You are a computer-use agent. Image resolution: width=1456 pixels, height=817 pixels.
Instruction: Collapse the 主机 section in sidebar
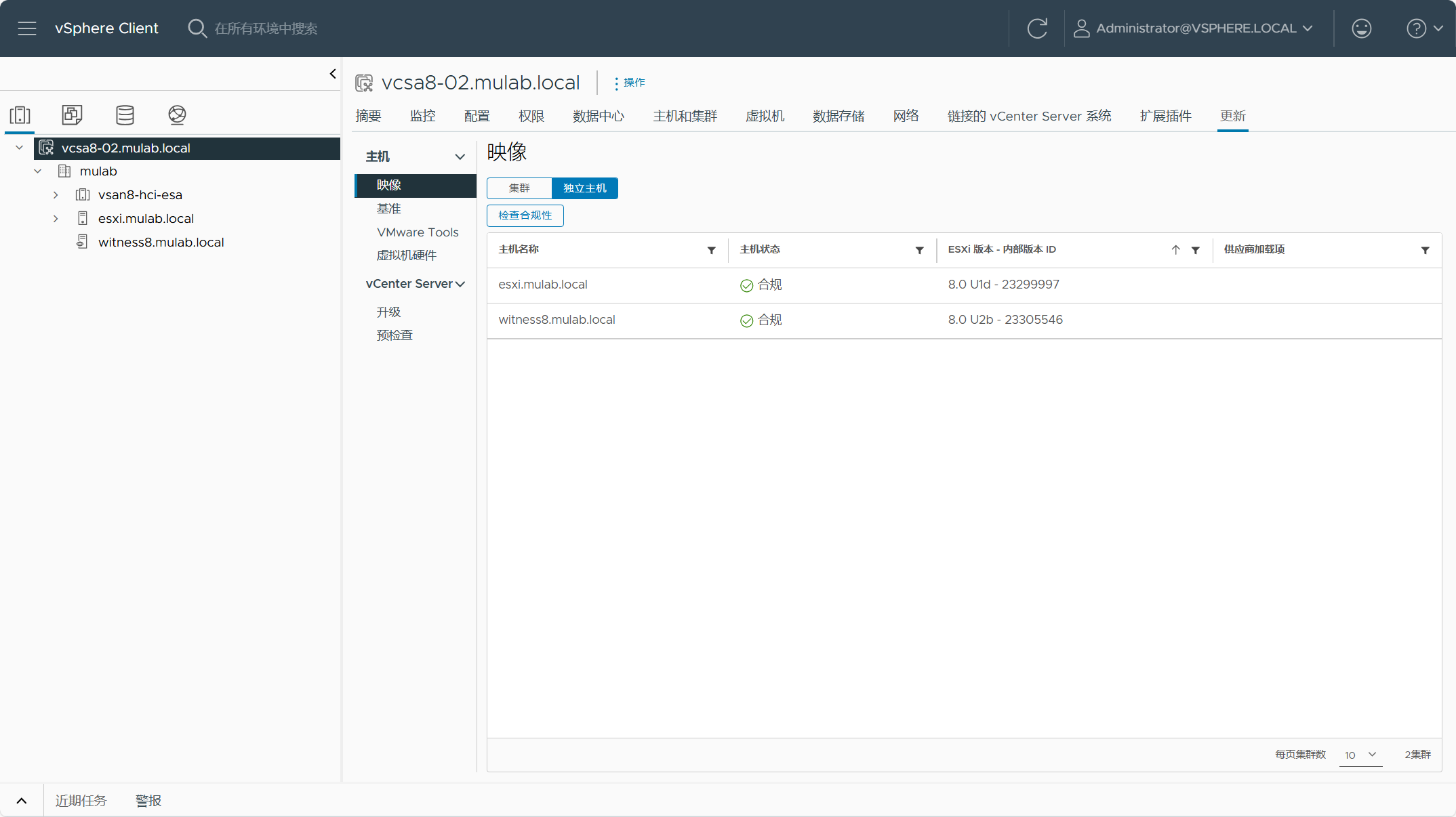coord(460,156)
